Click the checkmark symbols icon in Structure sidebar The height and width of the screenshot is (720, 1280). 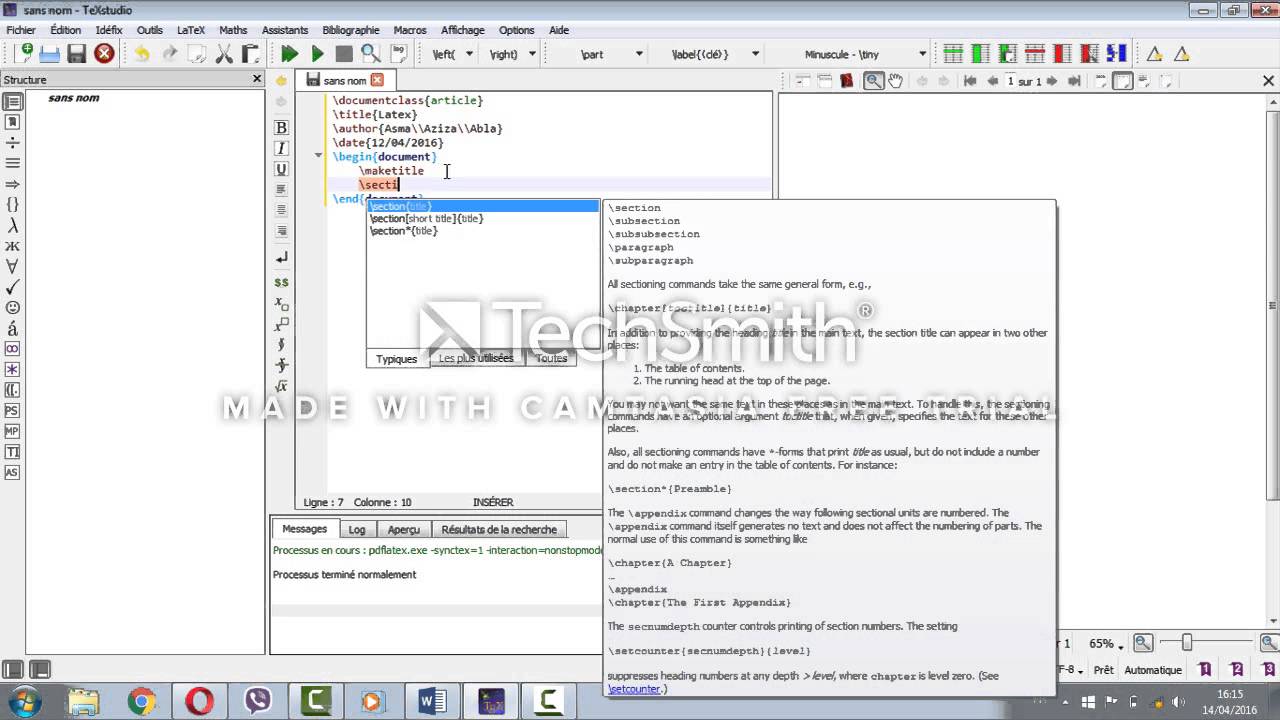tap(12, 287)
